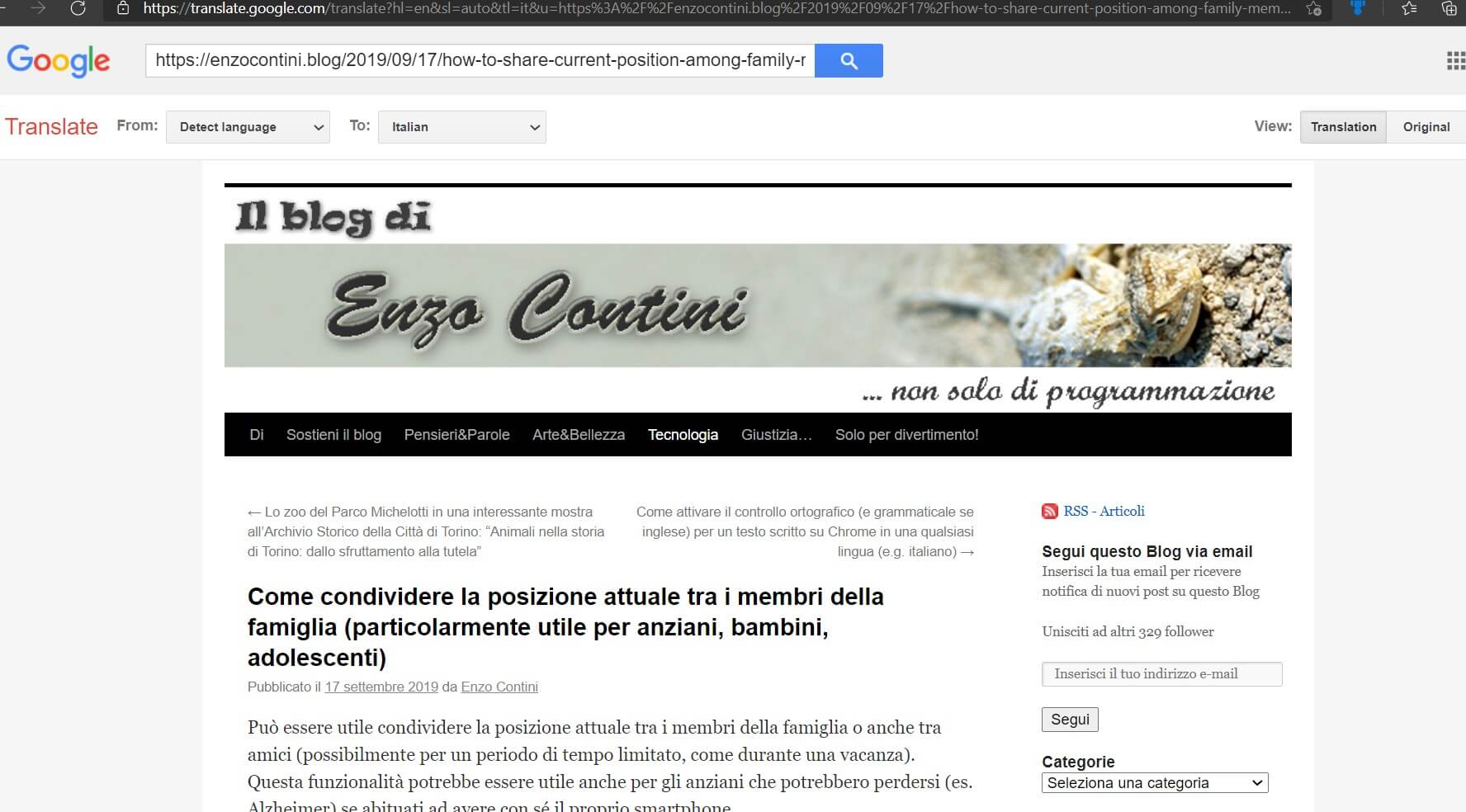Open the browser Collections icon
This screenshot has width=1466, height=812.
click(1449, 9)
